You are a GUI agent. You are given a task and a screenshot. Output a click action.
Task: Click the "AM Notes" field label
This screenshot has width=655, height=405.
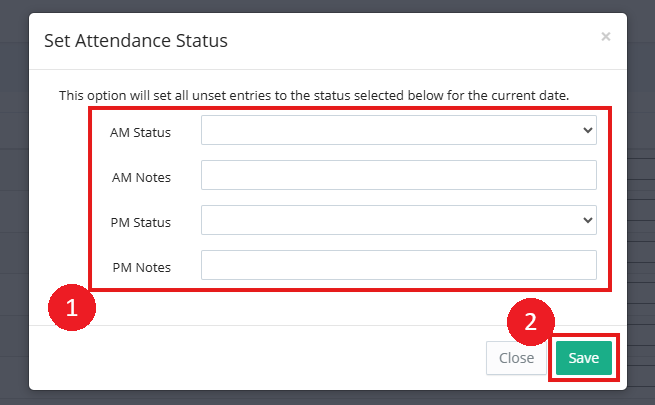coord(141,177)
